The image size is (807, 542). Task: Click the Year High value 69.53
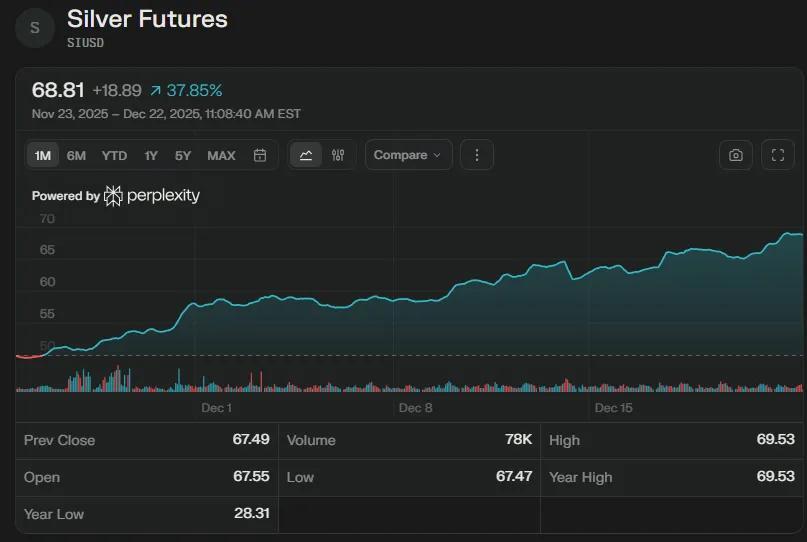pos(775,477)
